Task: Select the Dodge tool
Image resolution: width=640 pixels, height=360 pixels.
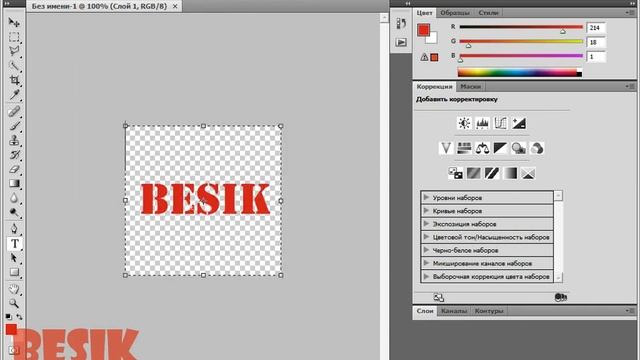Action: (x=14, y=213)
